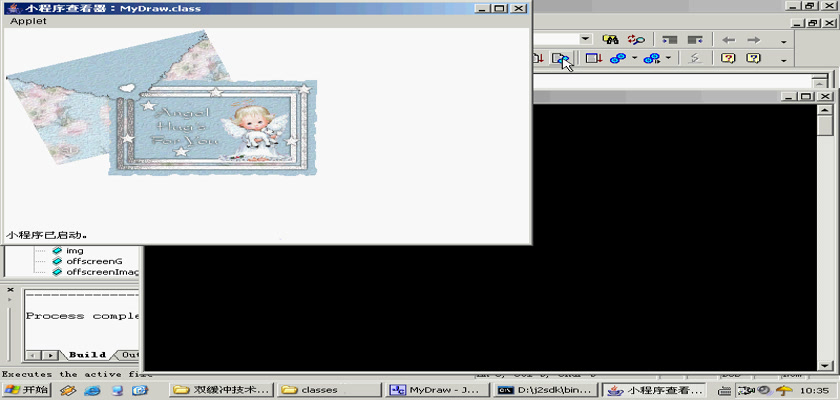Click the tab scroll-left arrow in output panel
The width and height of the screenshot is (840, 400).
(33, 356)
